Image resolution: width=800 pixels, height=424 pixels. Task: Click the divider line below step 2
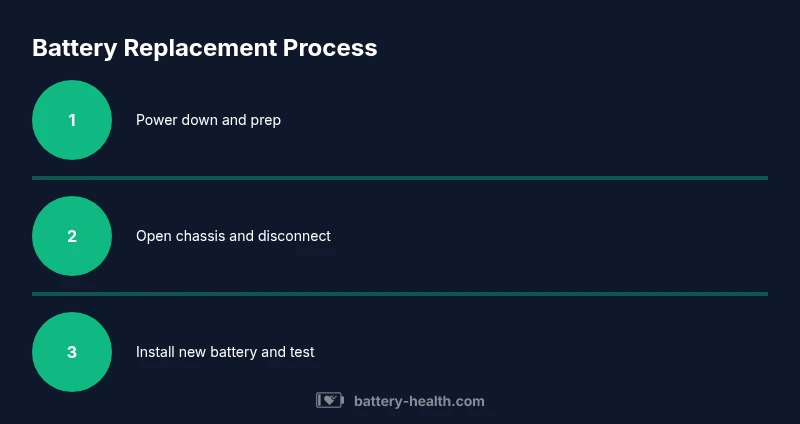coord(400,294)
